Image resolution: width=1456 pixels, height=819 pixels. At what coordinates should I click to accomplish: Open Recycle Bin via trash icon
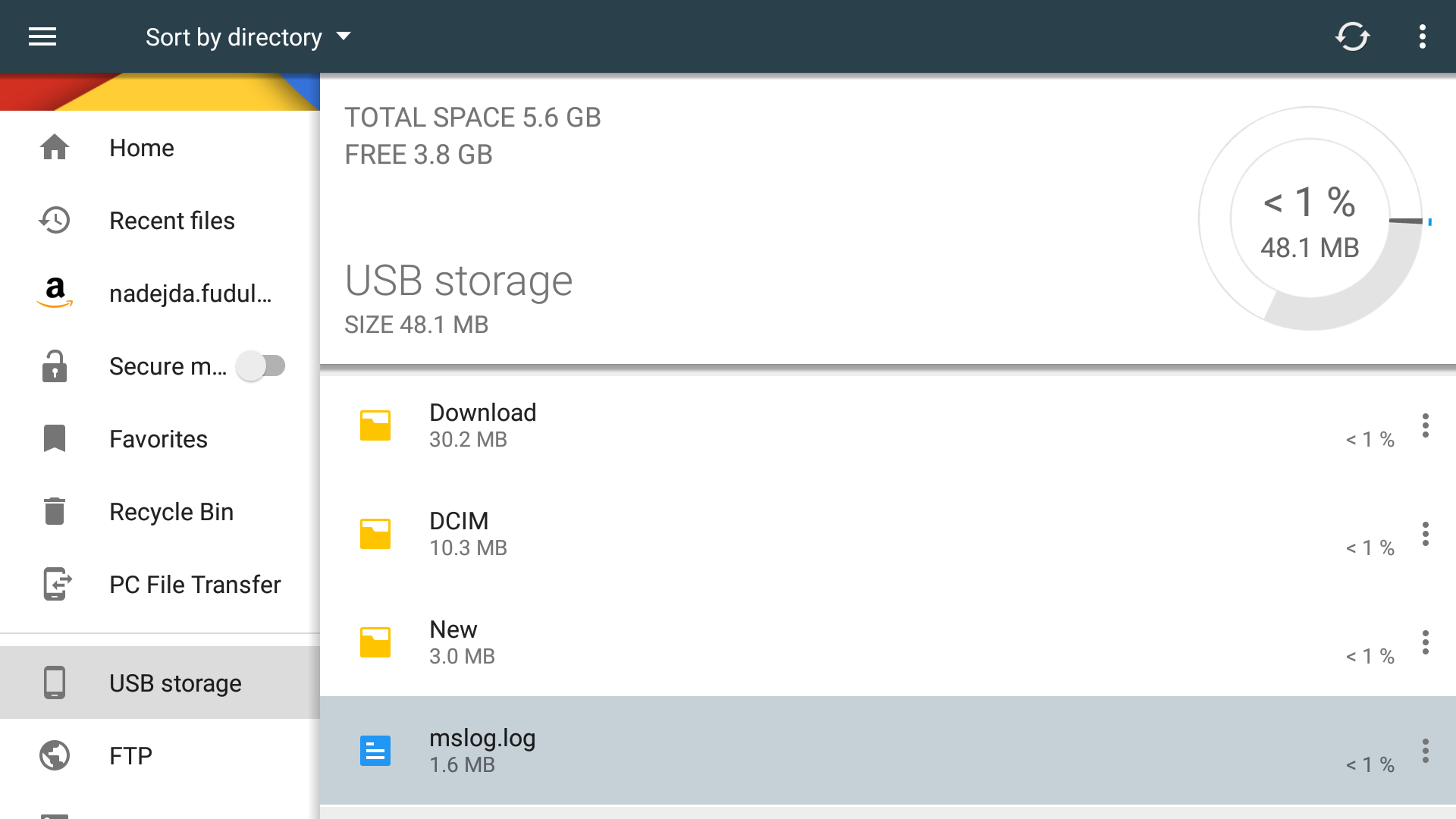pyautogui.click(x=55, y=512)
